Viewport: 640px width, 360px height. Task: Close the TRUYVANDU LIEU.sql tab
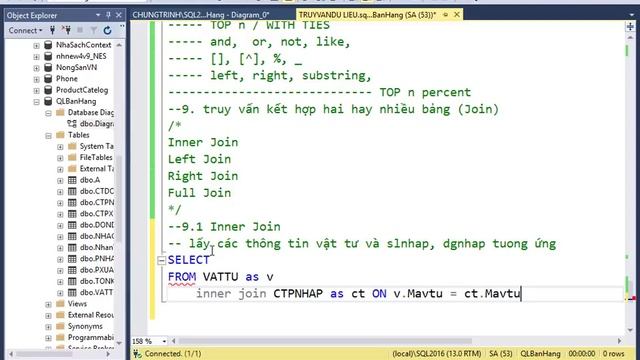coord(457,15)
